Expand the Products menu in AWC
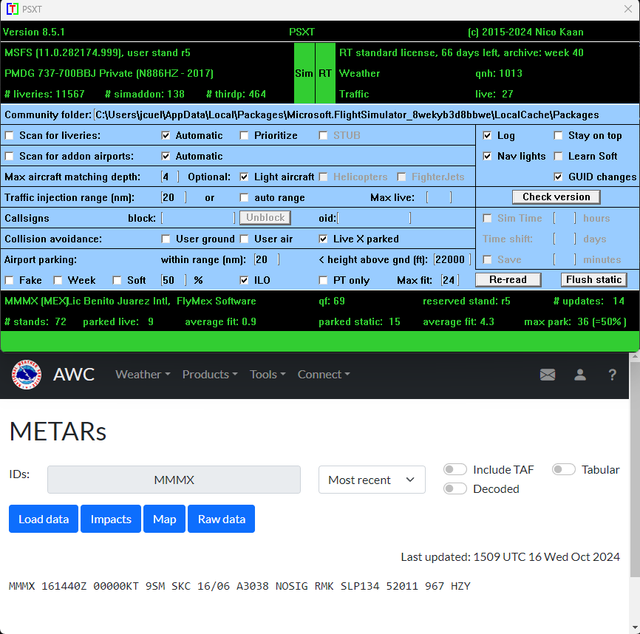The image size is (640, 634). (210, 374)
